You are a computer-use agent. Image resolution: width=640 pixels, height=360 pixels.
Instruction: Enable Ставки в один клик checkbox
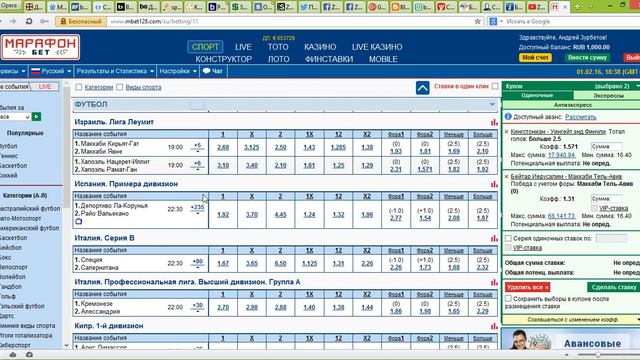[x=495, y=86]
